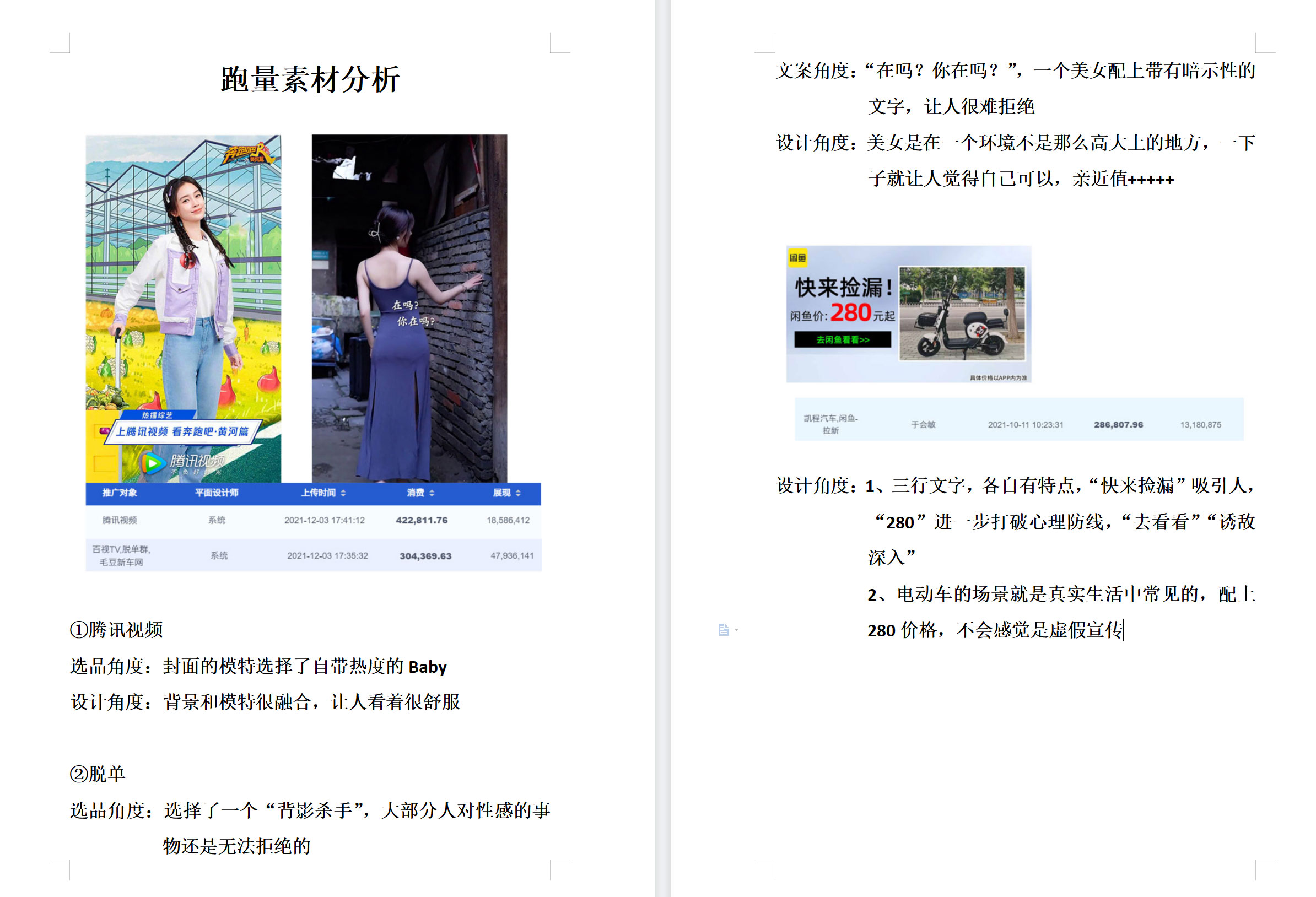This screenshot has width=1316, height=897.
Task: Click the 上传时间 sort column header
Action: (x=323, y=493)
